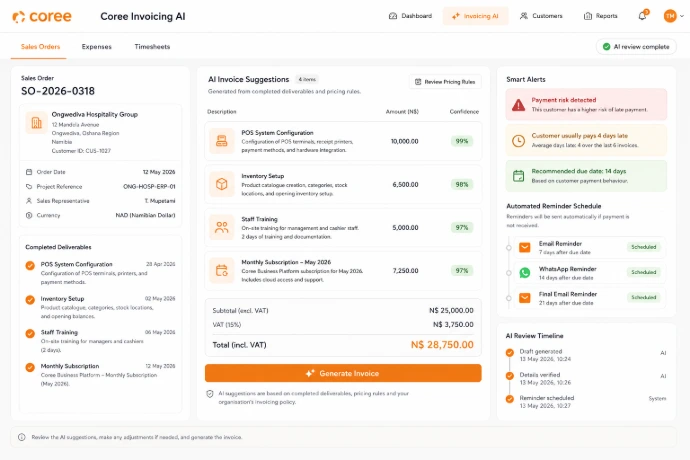Click Inventory Setup deliverable check icon
690x460 pixels.
pos(30,300)
